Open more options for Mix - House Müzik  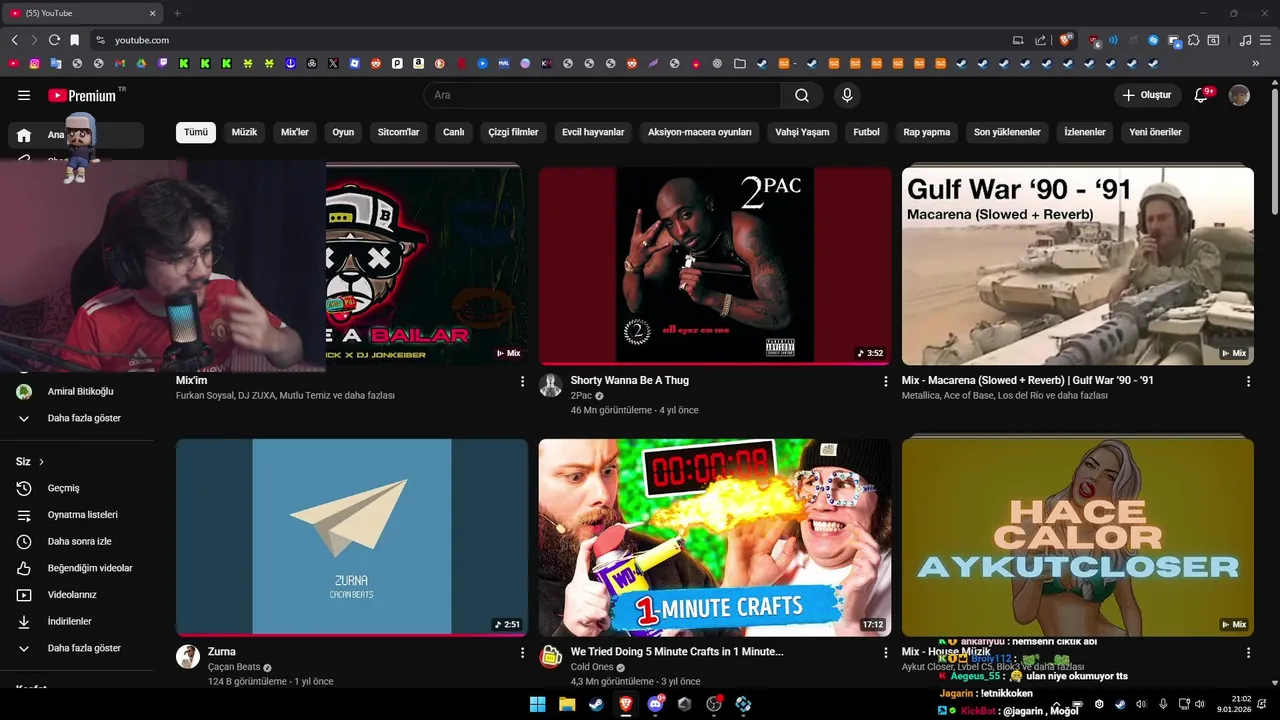1248,652
